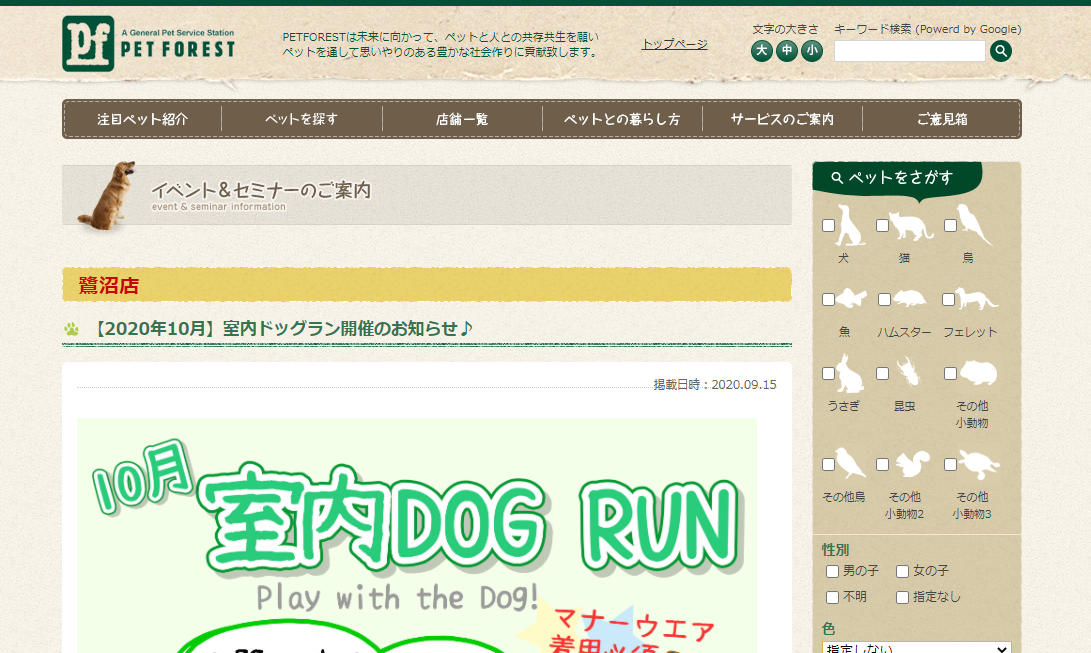The width and height of the screenshot is (1091, 653).
Task: Check the 男の子 gender checkbox
Action: point(832,572)
